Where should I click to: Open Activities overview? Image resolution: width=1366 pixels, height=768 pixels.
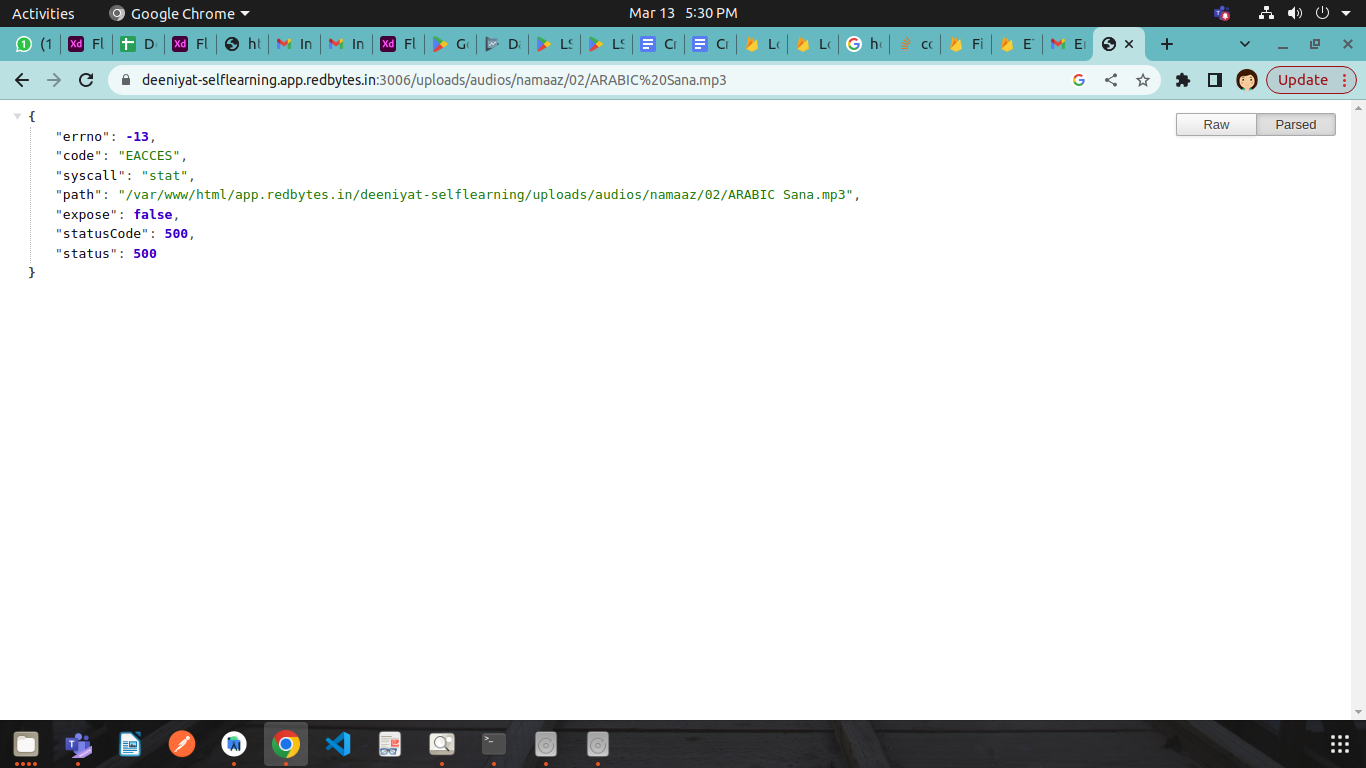pyautogui.click(x=43, y=14)
